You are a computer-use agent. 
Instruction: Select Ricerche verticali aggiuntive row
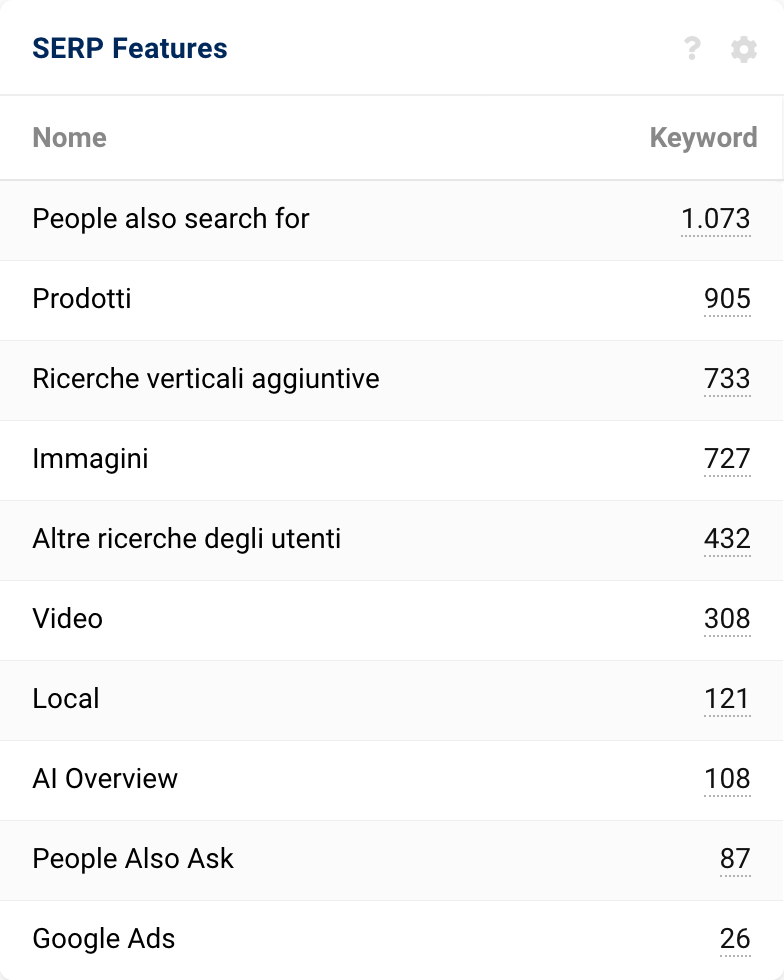206,379
